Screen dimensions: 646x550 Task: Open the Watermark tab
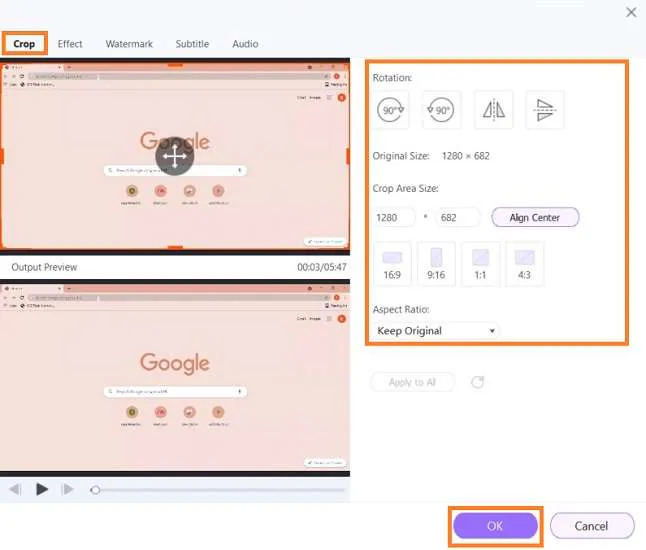pos(129,44)
